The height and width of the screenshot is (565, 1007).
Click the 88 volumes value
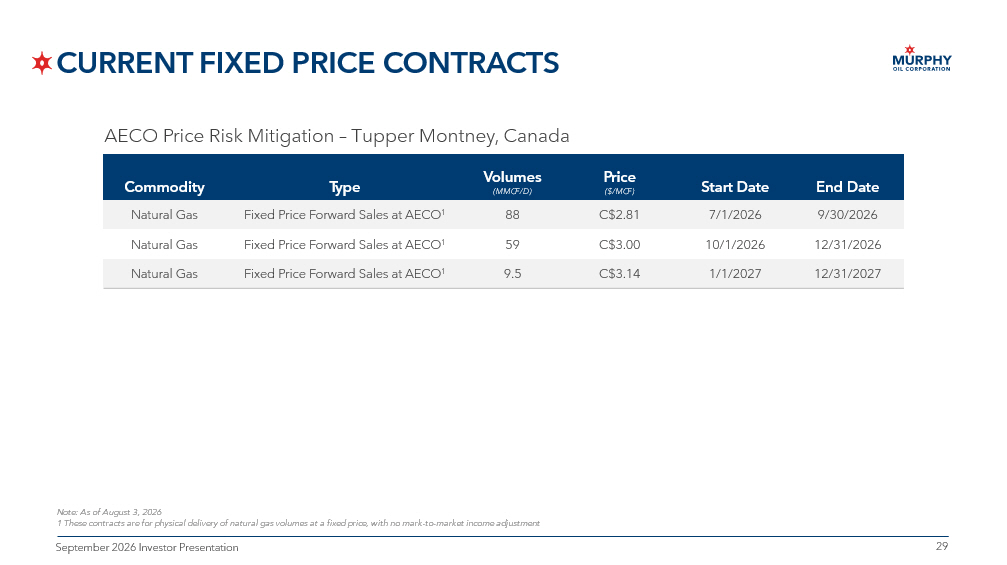512,214
